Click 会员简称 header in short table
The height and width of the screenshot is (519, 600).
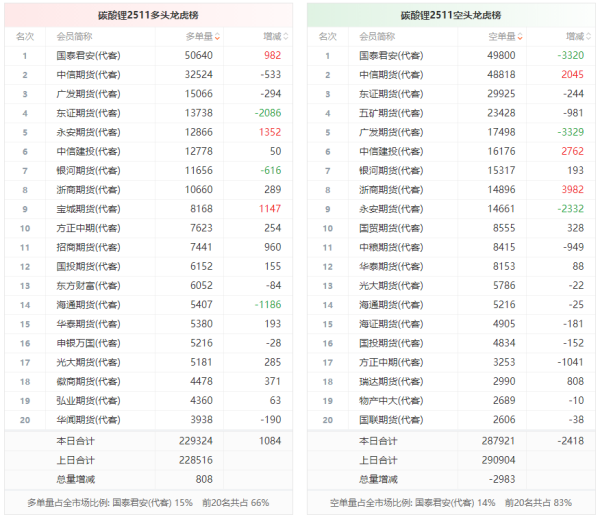pos(377,37)
